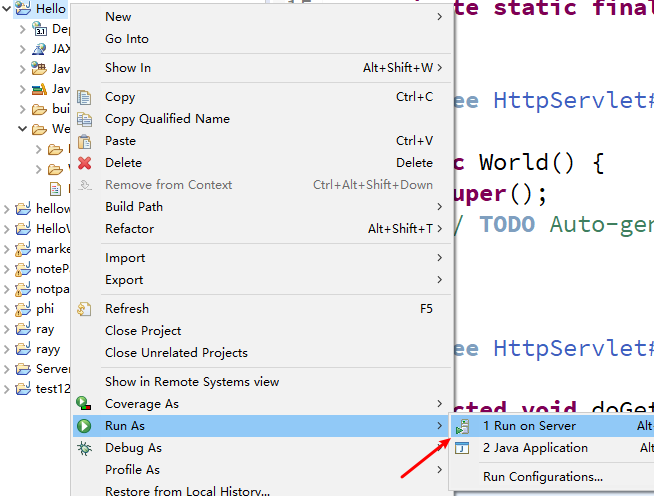
Task: Click the JAX web services icon
Action: point(39,49)
